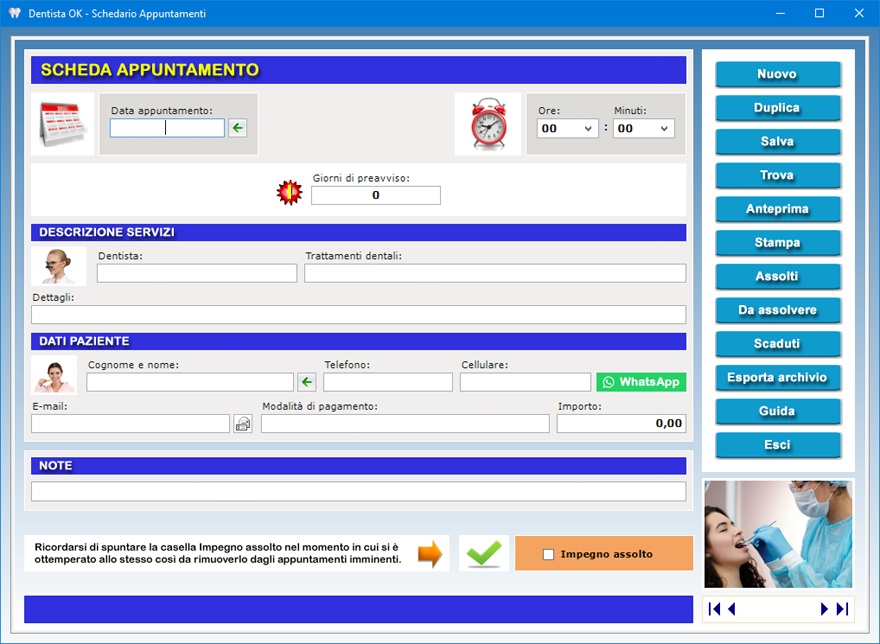880x644 pixels.
Task: Click the orange right arrow icon
Action: [x=430, y=554]
